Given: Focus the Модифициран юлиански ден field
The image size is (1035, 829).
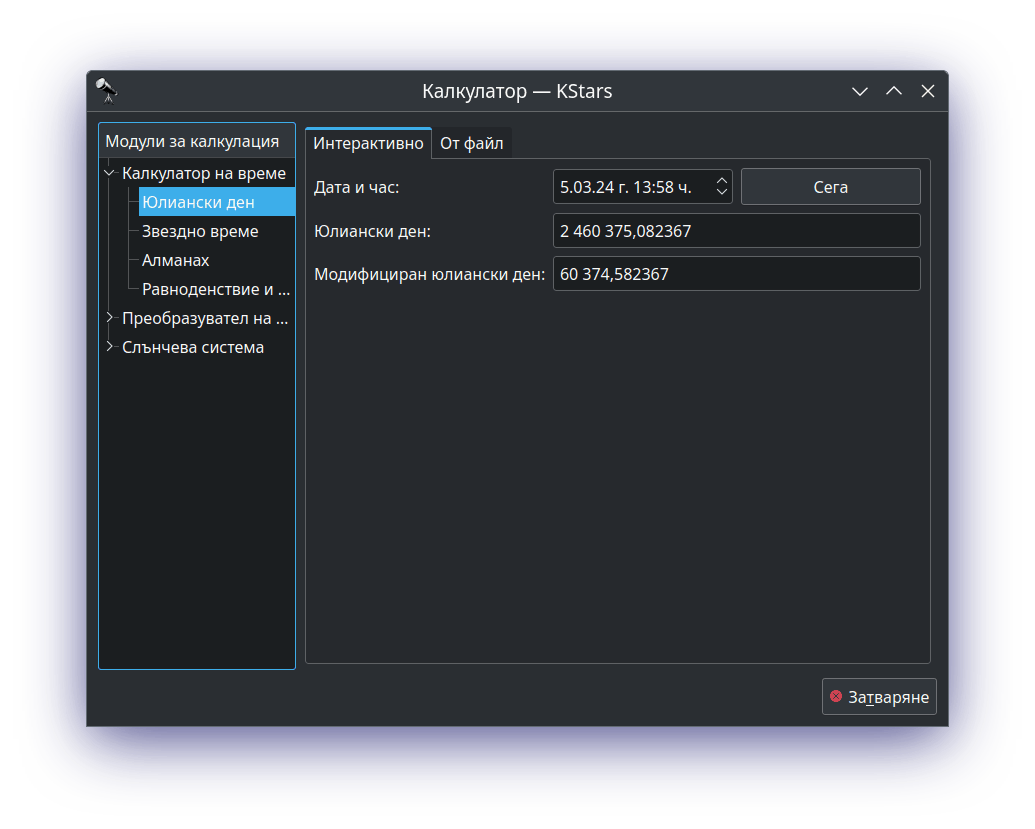Looking at the screenshot, I should click(x=736, y=274).
